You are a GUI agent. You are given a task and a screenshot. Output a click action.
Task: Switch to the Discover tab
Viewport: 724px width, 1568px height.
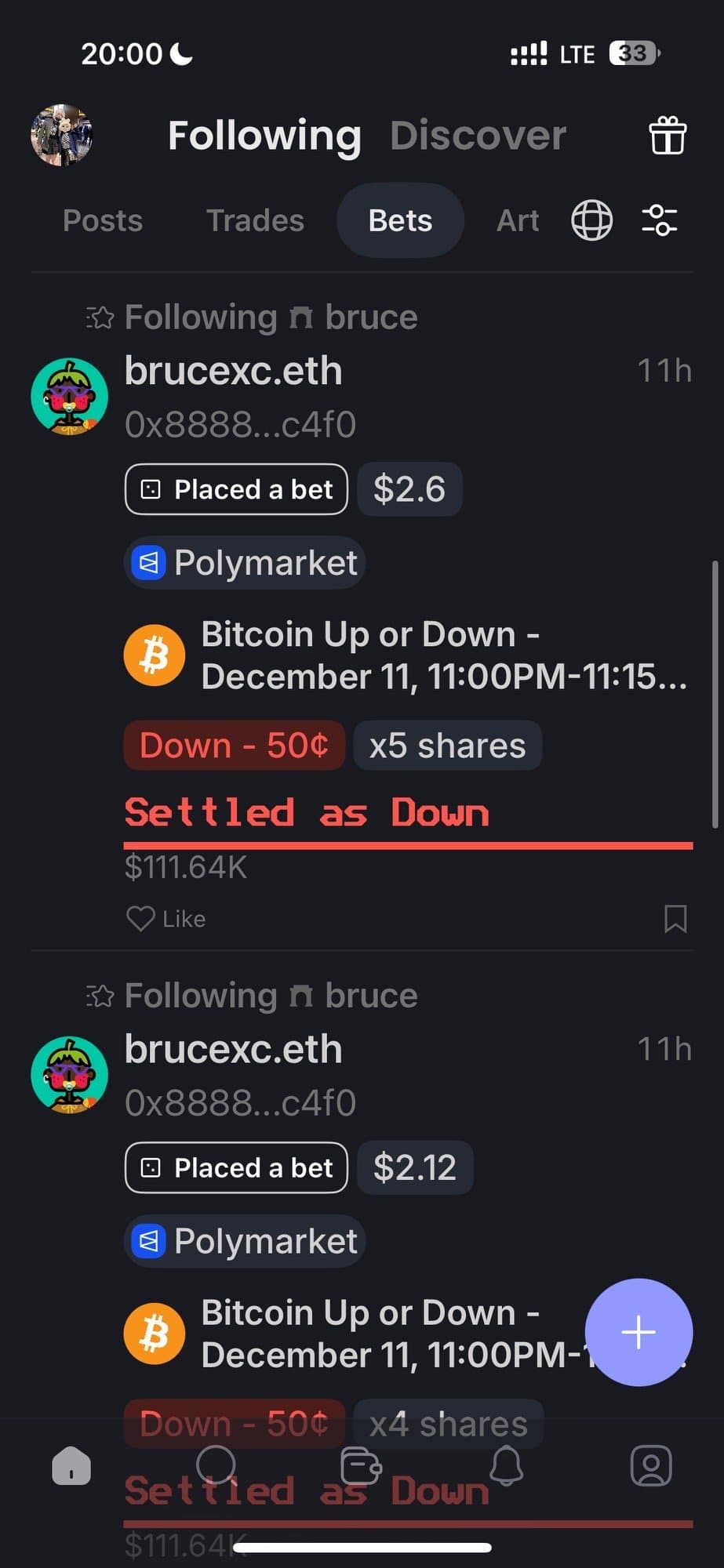478,136
